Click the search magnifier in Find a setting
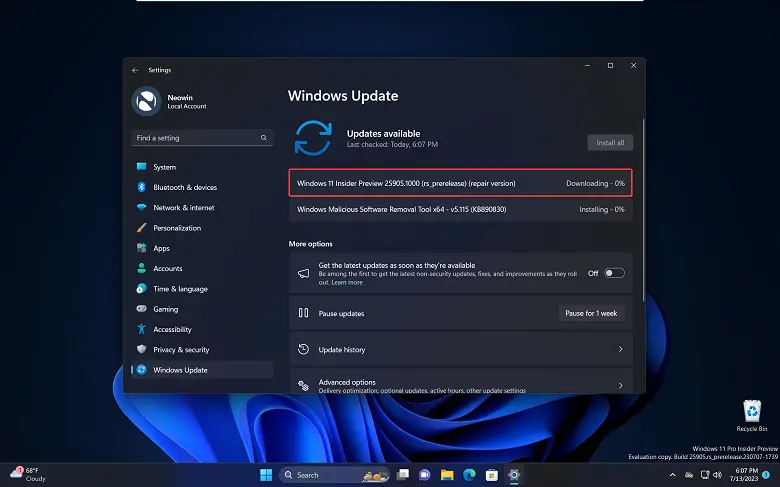The image size is (780, 487). pos(264,138)
